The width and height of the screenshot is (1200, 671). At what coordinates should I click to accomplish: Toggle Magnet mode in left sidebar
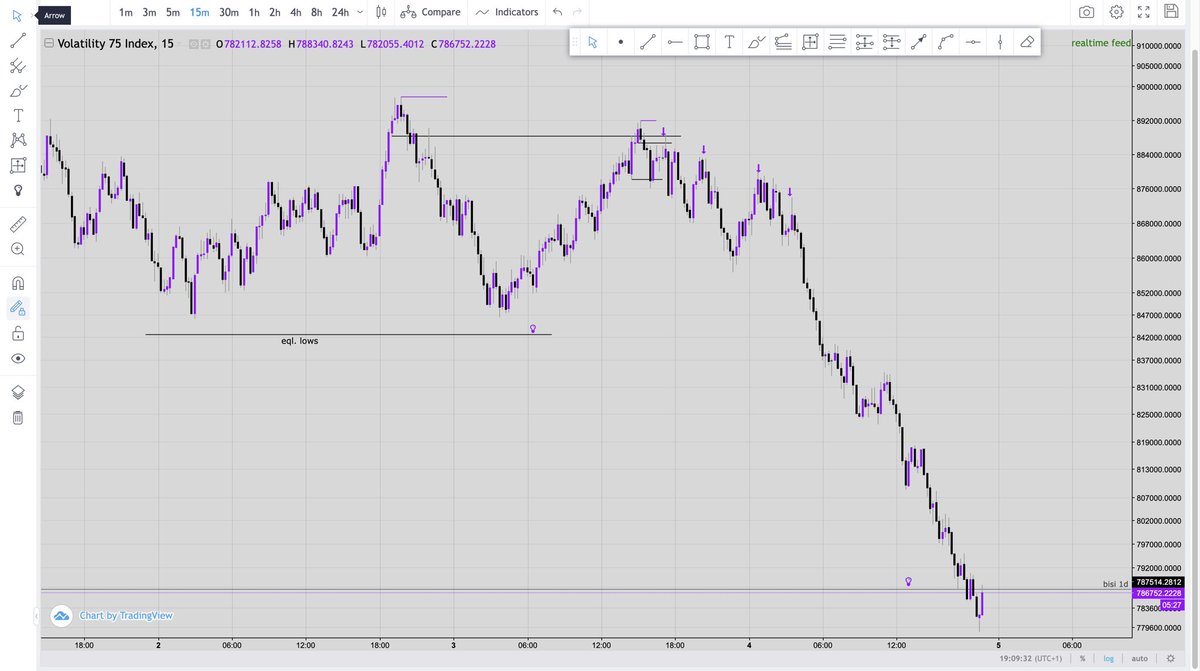coord(17,283)
